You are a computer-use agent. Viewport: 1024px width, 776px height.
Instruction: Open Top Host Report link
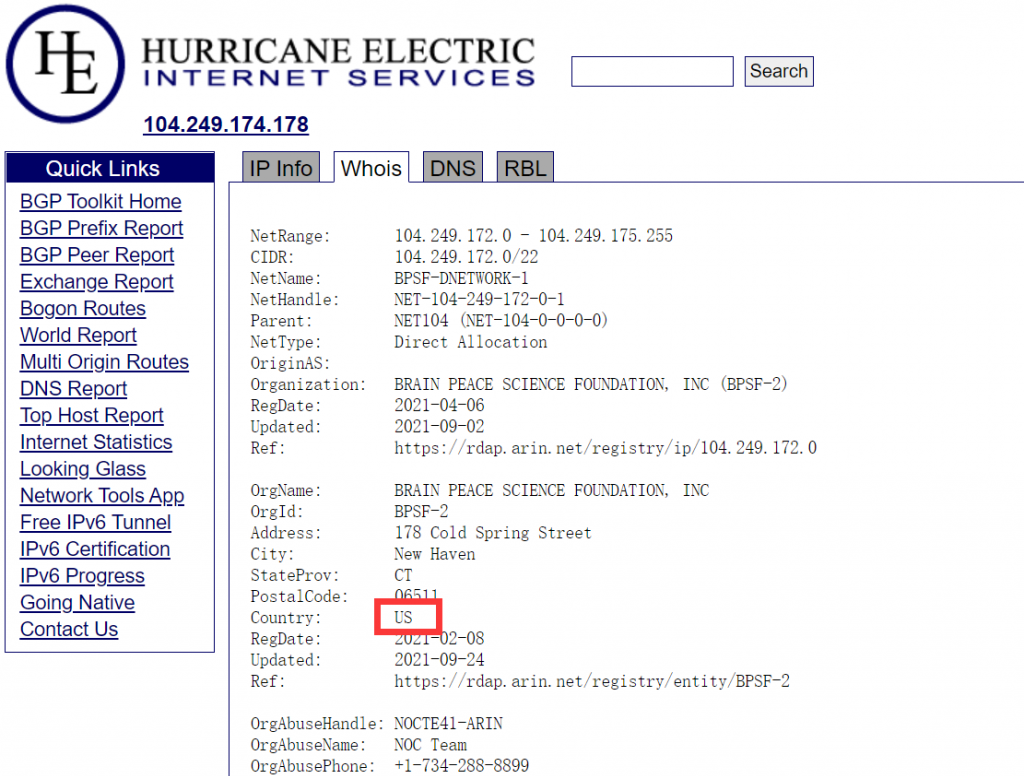point(92,415)
